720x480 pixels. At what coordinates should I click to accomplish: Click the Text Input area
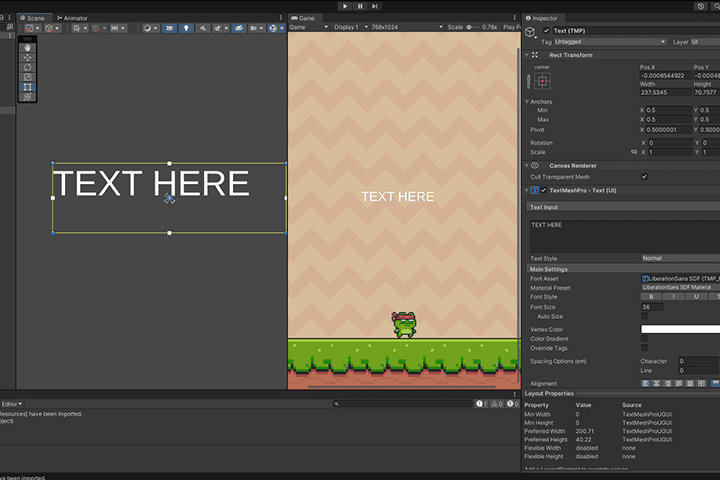(624, 236)
